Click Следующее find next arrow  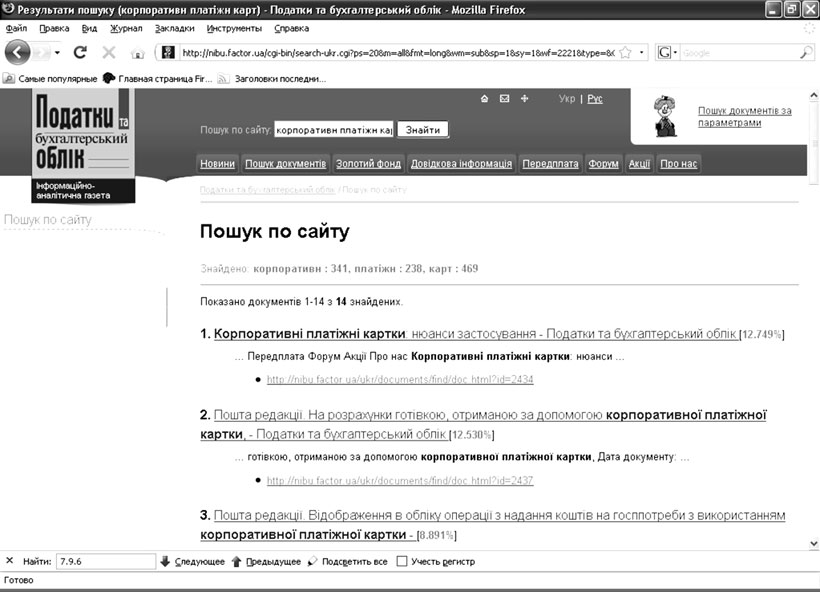pos(165,561)
